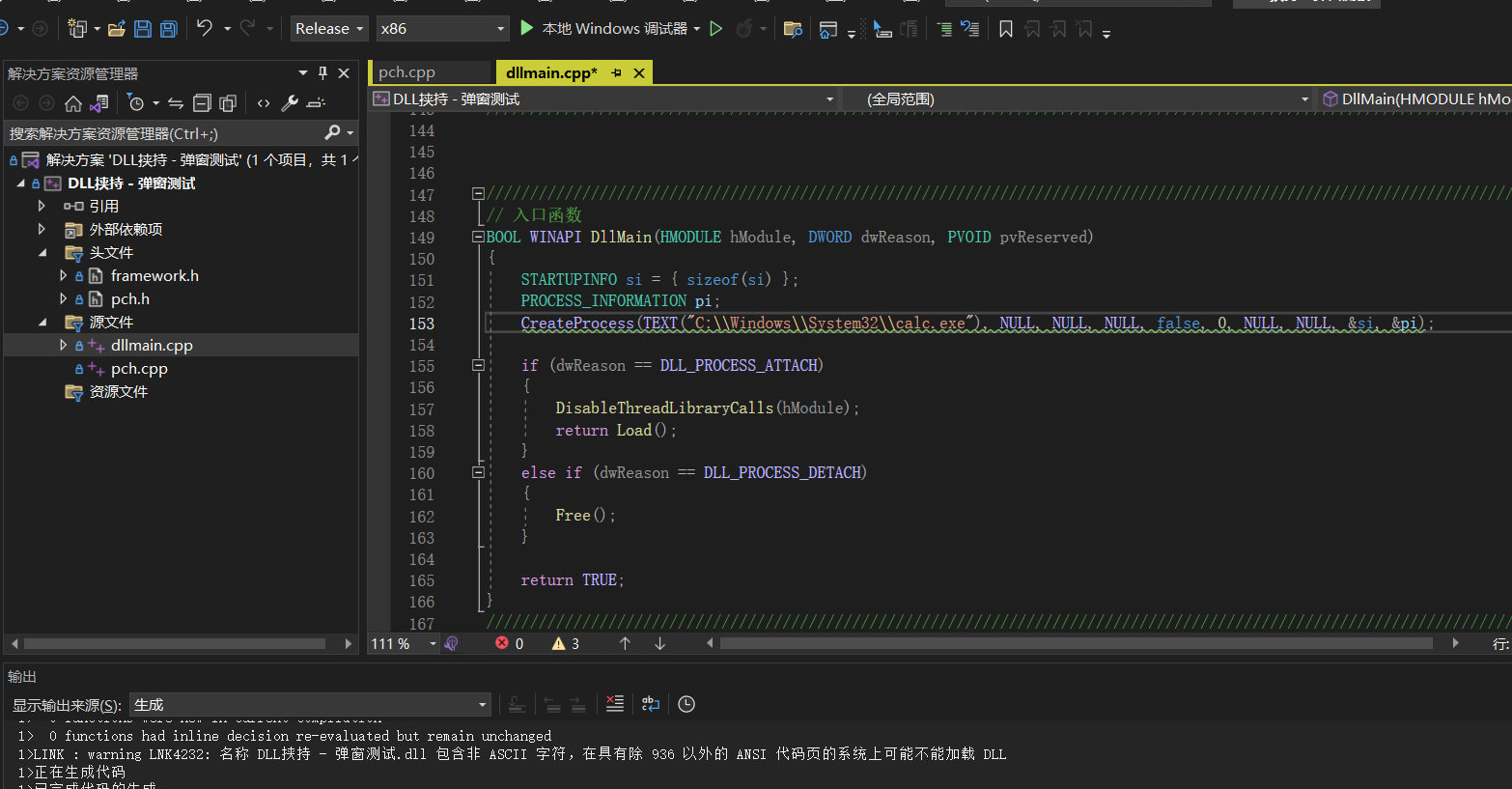The width and height of the screenshot is (1512, 789).
Task: Open Properties using the wrench icon
Action: (290, 103)
